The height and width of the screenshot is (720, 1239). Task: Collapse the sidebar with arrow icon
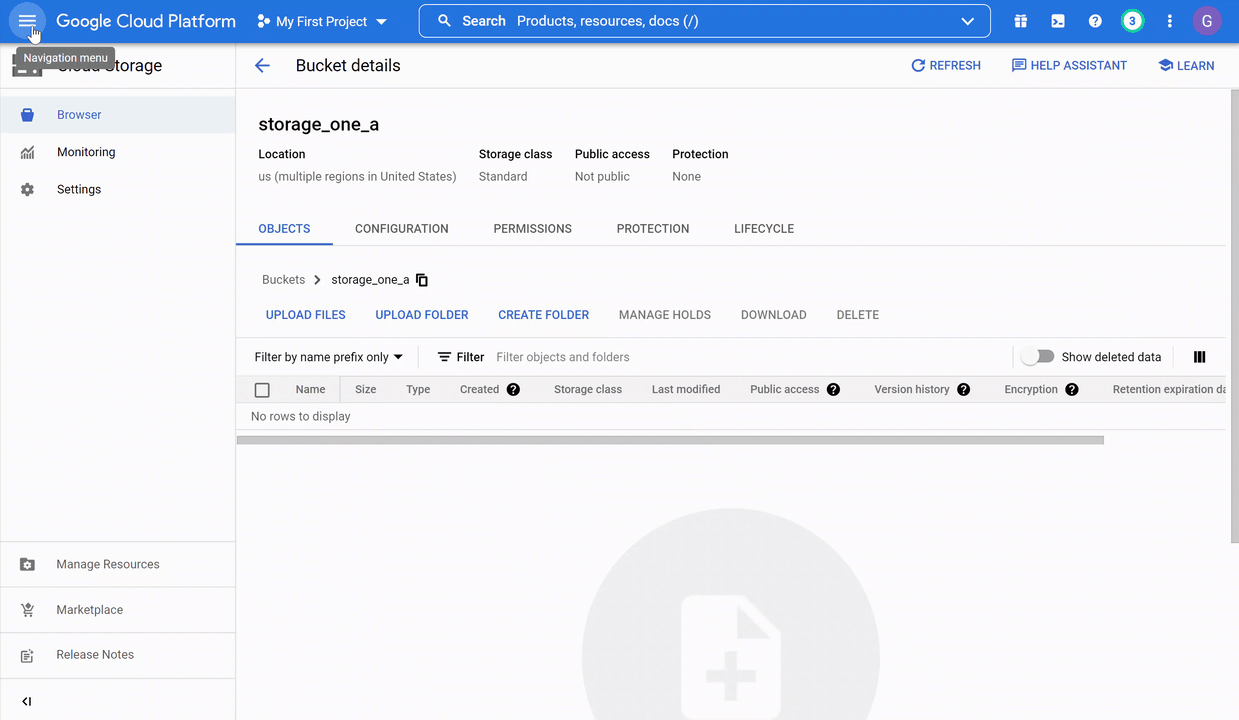click(27, 701)
